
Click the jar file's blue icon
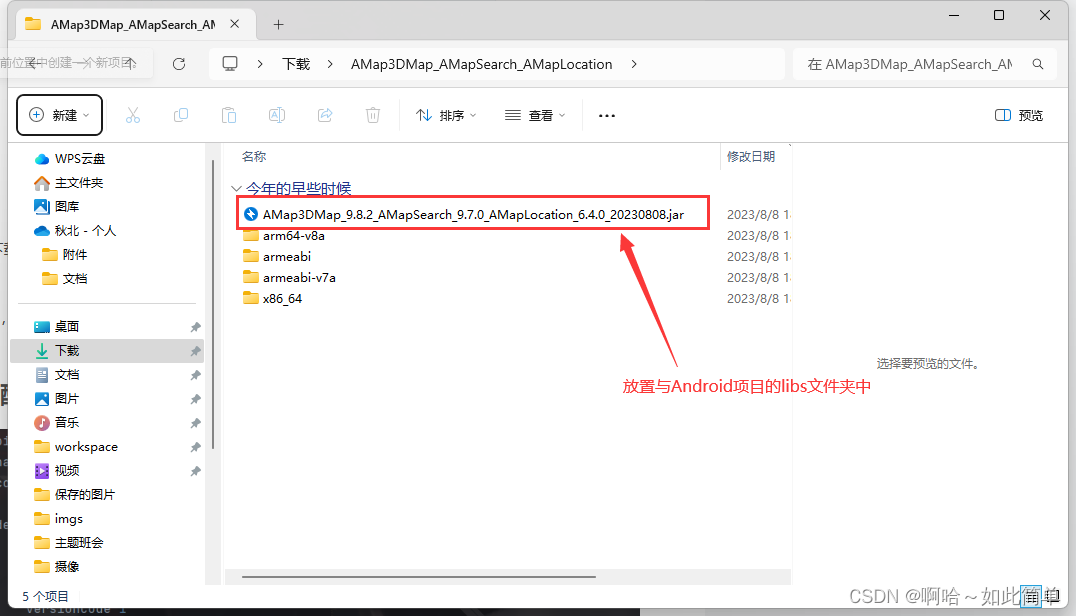[250, 214]
